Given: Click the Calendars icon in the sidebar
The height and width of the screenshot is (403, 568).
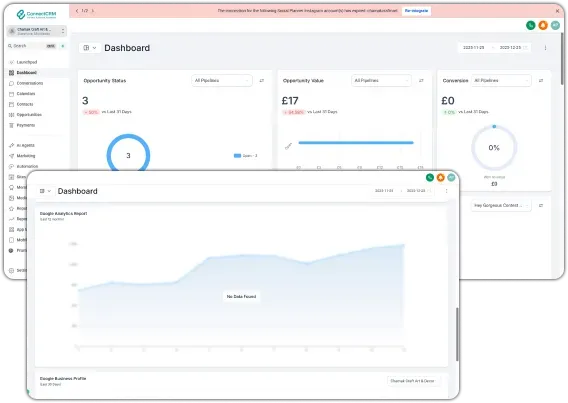Looking at the screenshot, I should point(11,93).
